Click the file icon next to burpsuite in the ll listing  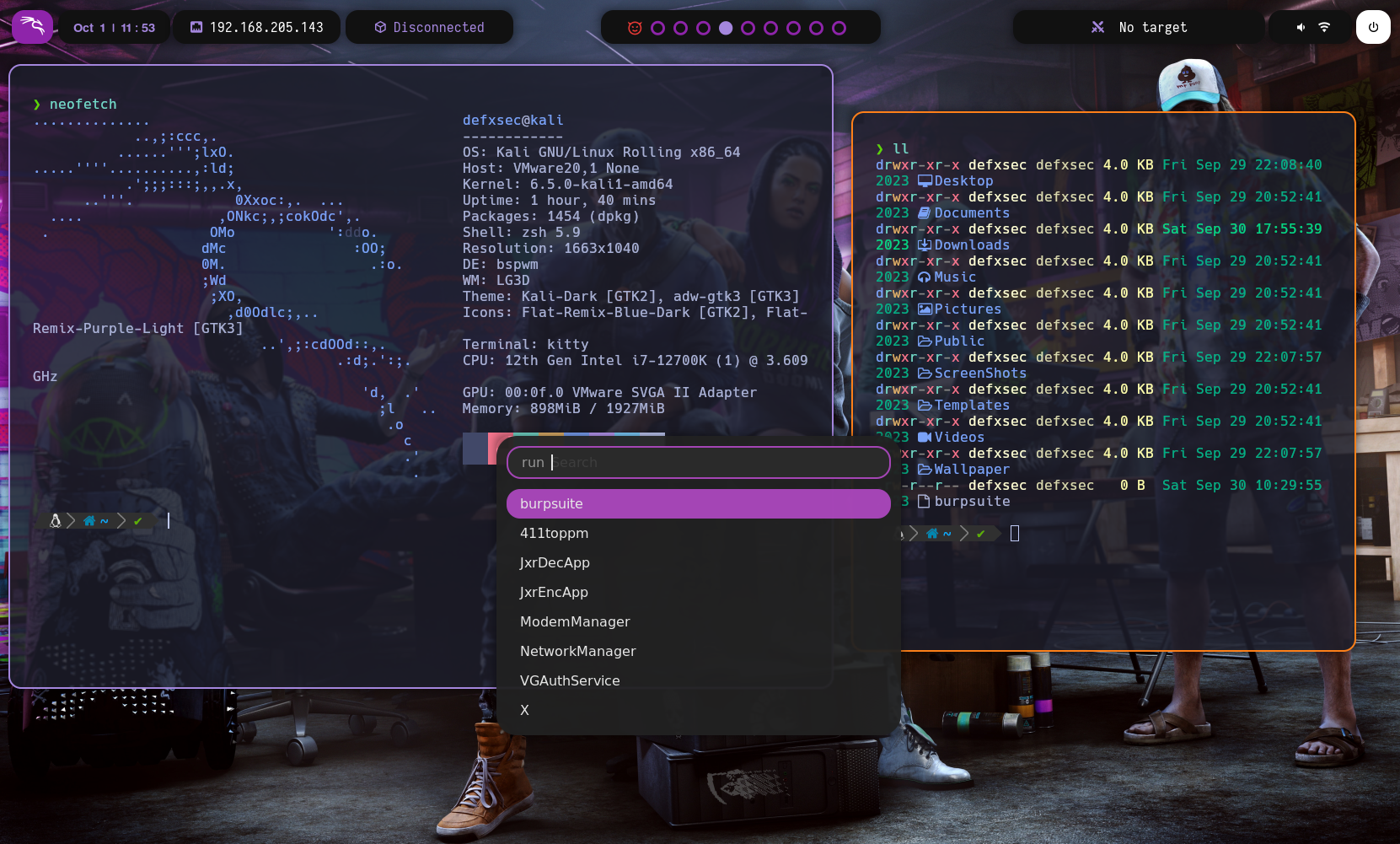(x=924, y=501)
